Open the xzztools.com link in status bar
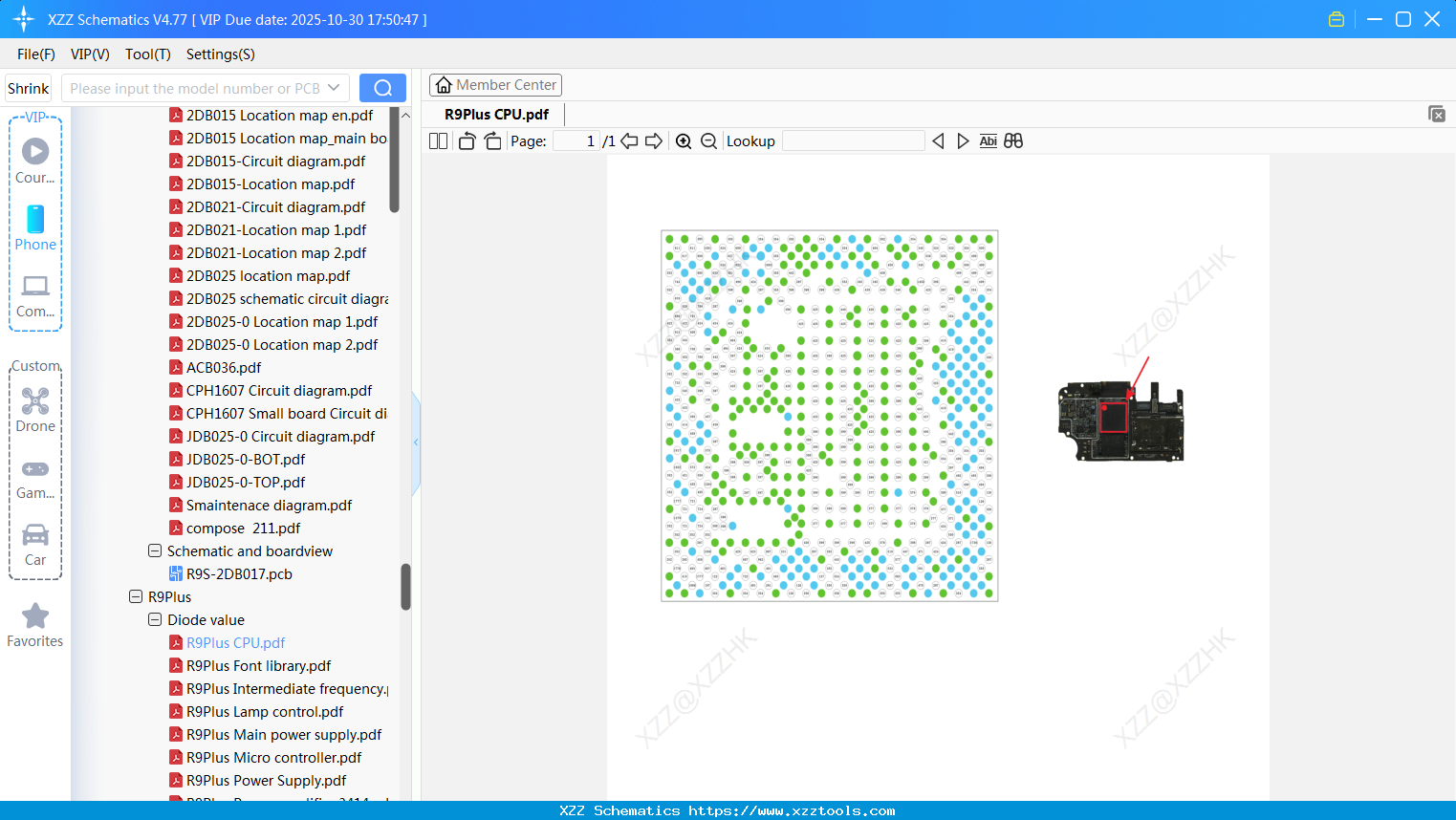Viewport: 1456px width, 820px height. click(x=792, y=810)
